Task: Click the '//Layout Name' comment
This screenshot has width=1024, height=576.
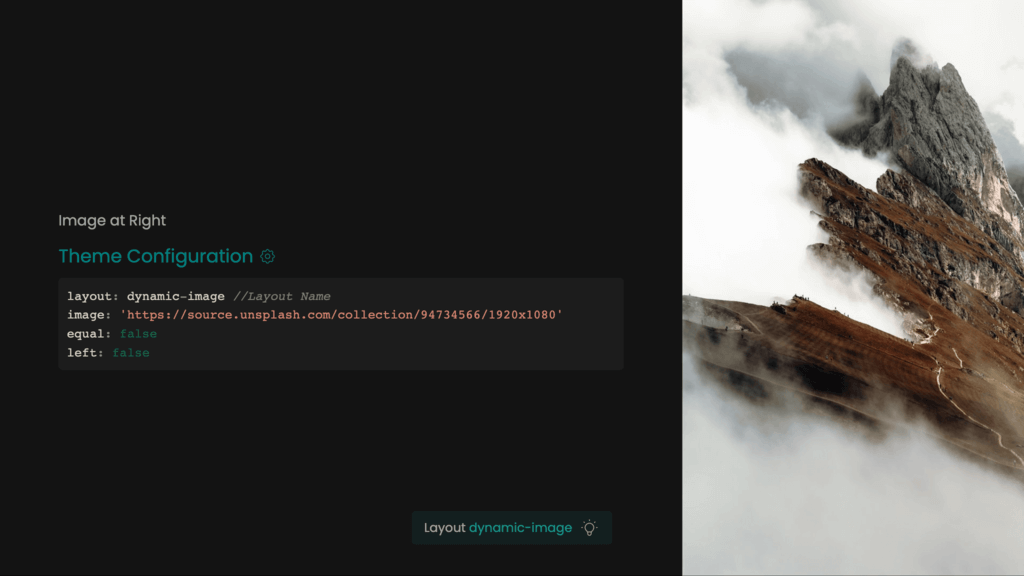Action: pos(282,296)
